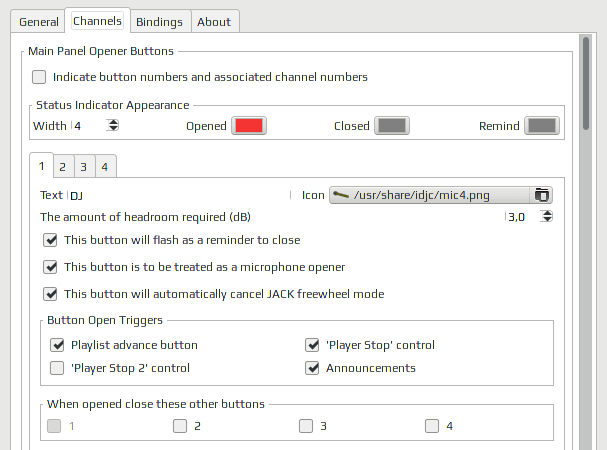Click 'Main Panel Opener Buttons' heading

[101, 51]
